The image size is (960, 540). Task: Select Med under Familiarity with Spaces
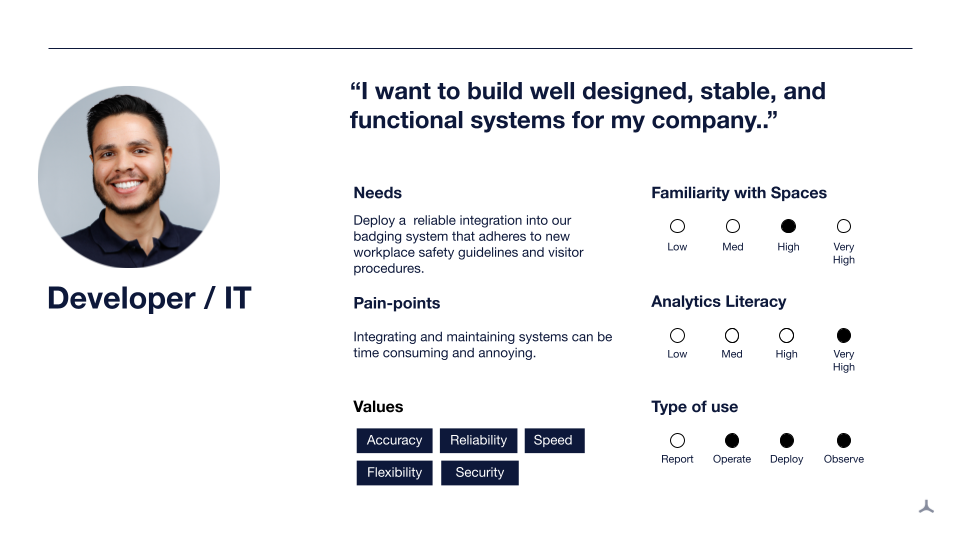point(733,227)
